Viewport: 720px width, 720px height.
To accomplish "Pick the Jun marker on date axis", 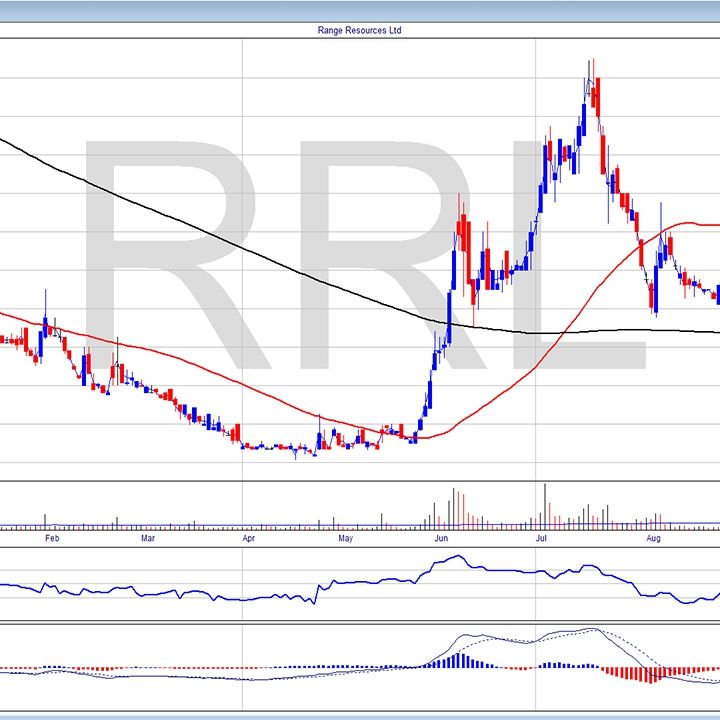I will (441, 538).
